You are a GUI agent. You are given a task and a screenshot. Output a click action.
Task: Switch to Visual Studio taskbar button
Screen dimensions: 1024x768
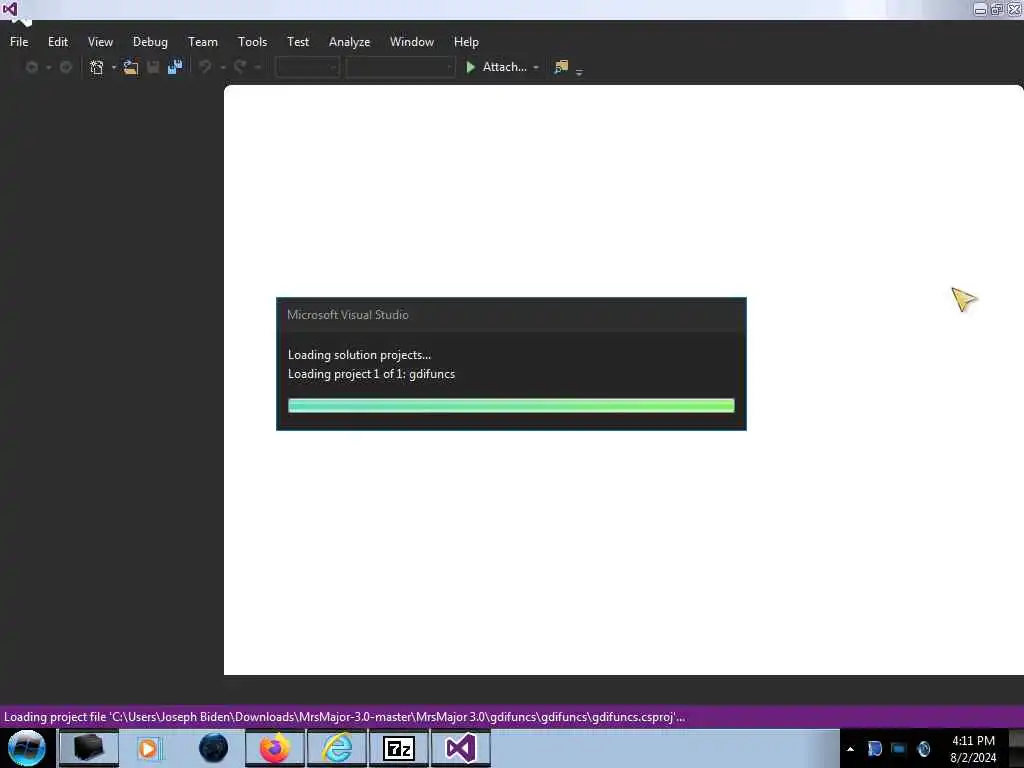point(460,748)
